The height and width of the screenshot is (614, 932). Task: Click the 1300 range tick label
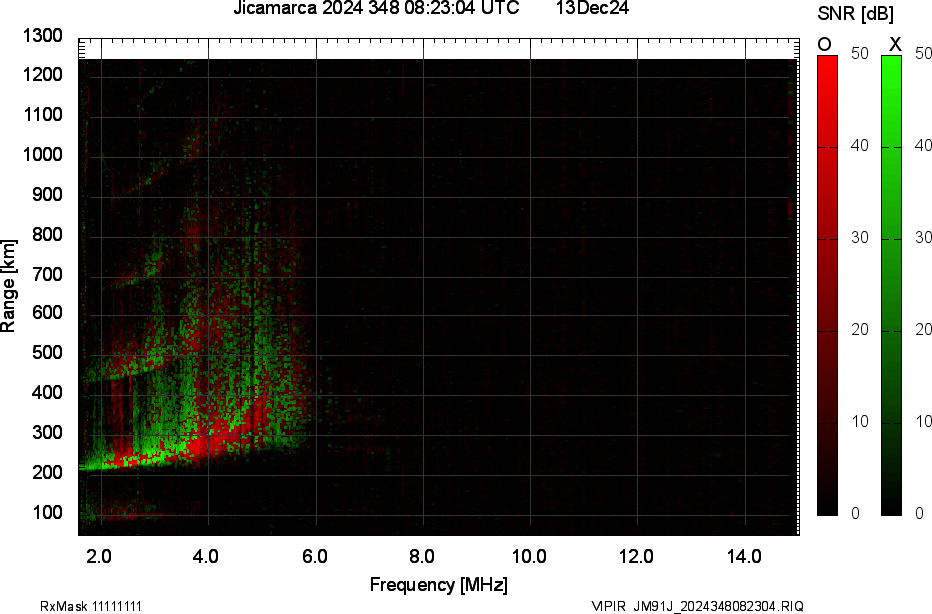tap(42, 36)
